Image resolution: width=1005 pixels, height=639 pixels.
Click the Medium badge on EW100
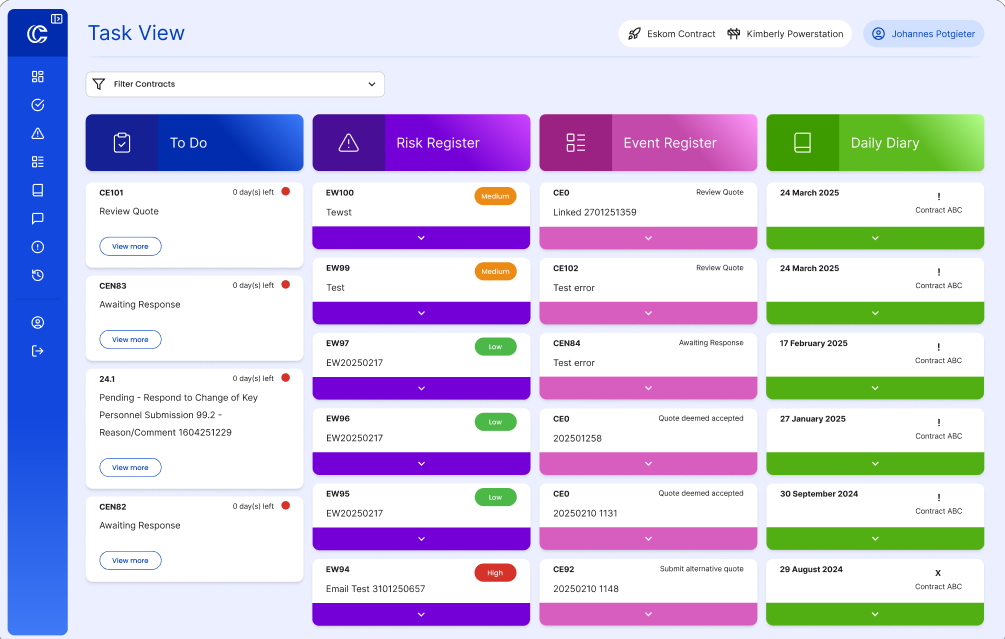tap(495, 196)
